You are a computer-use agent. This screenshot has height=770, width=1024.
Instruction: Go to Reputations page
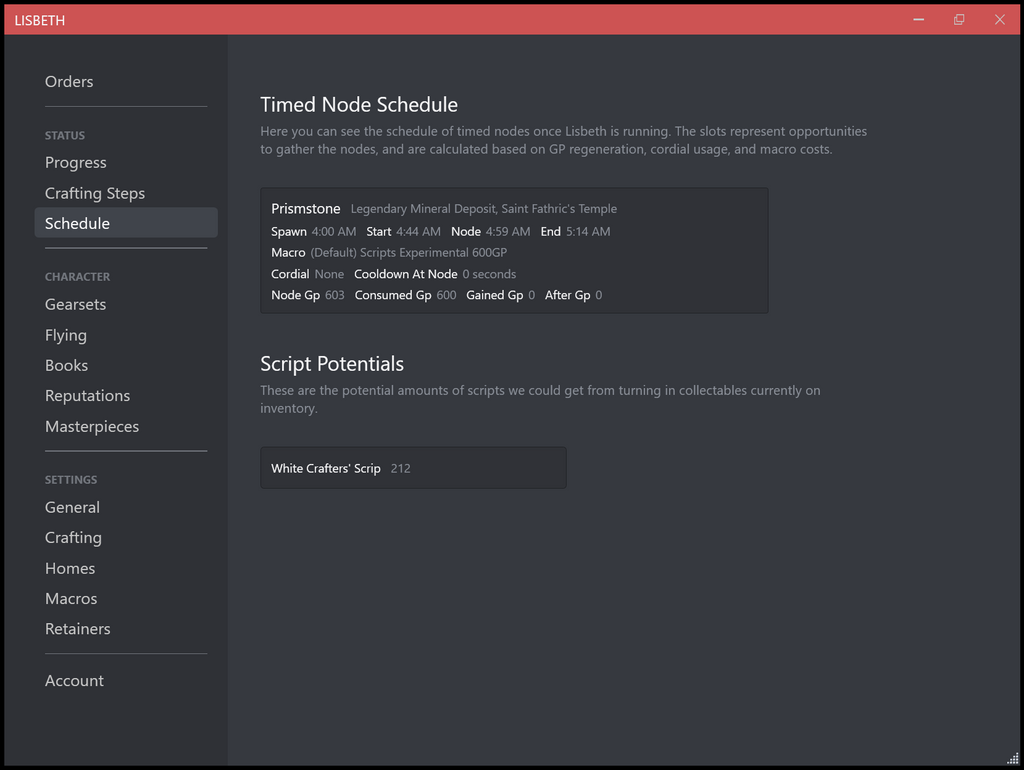pyautogui.click(x=88, y=396)
